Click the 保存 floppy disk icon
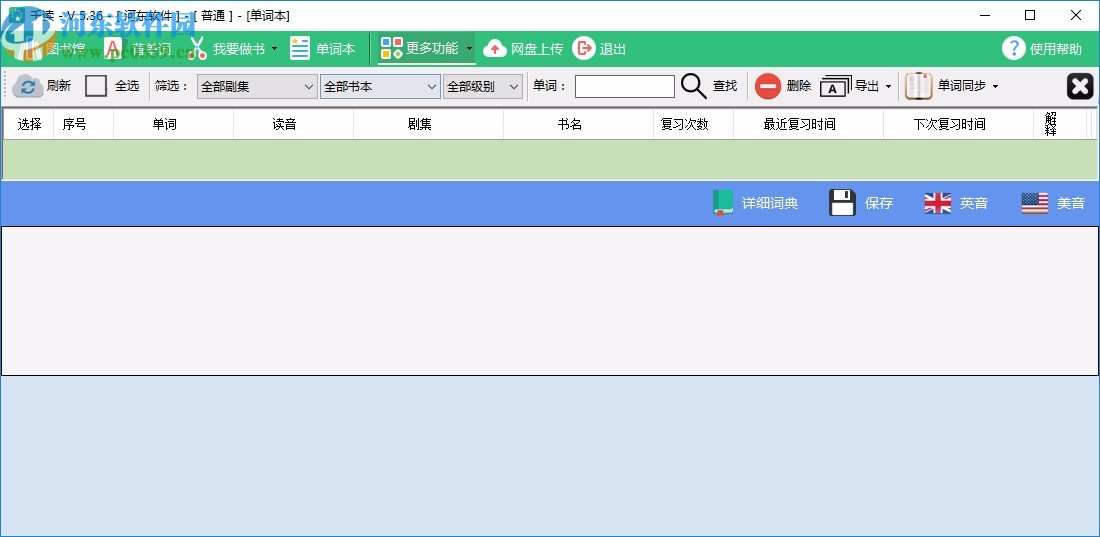The height and width of the screenshot is (537, 1100). point(842,203)
